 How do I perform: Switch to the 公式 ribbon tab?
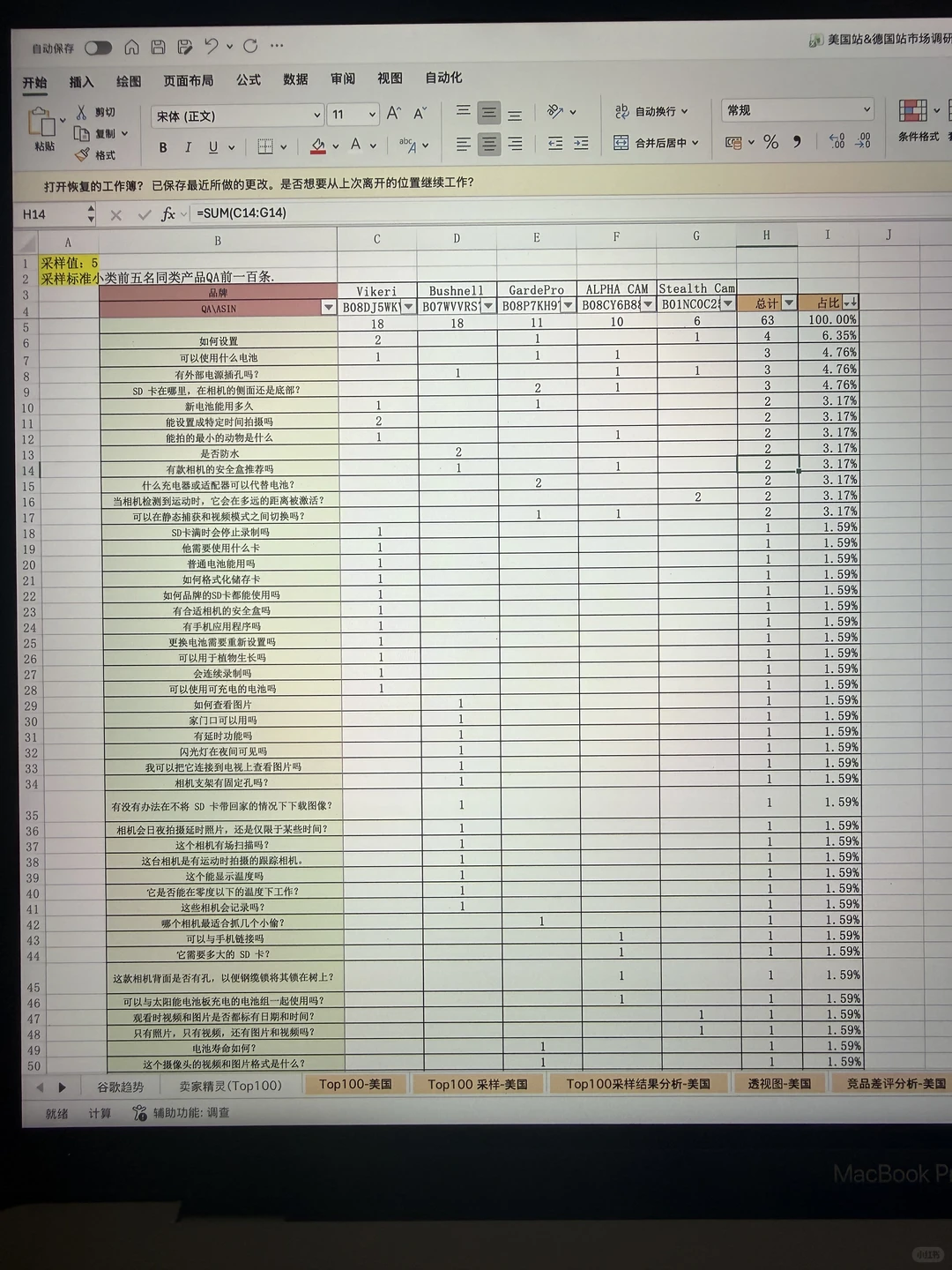click(x=249, y=79)
